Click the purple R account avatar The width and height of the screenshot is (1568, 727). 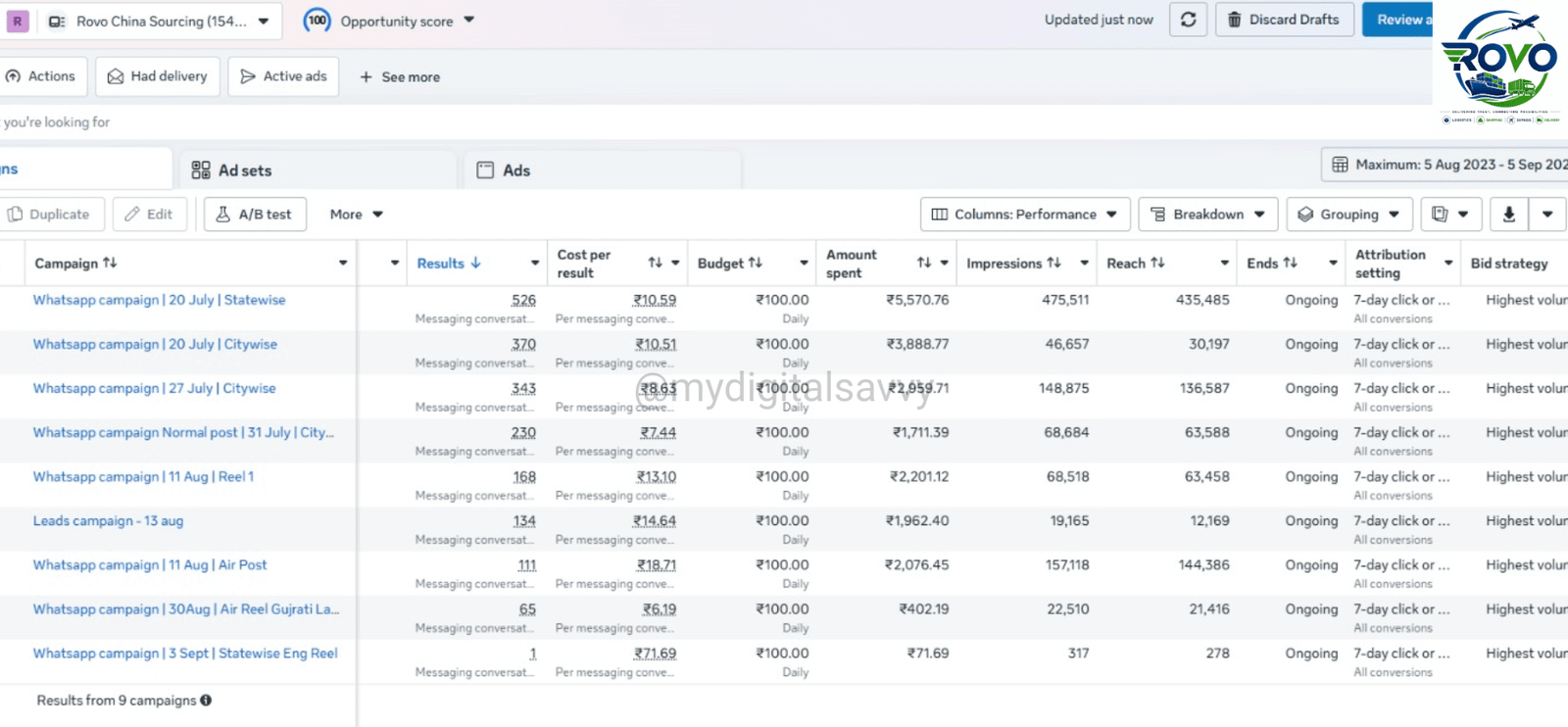[x=17, y=21]
